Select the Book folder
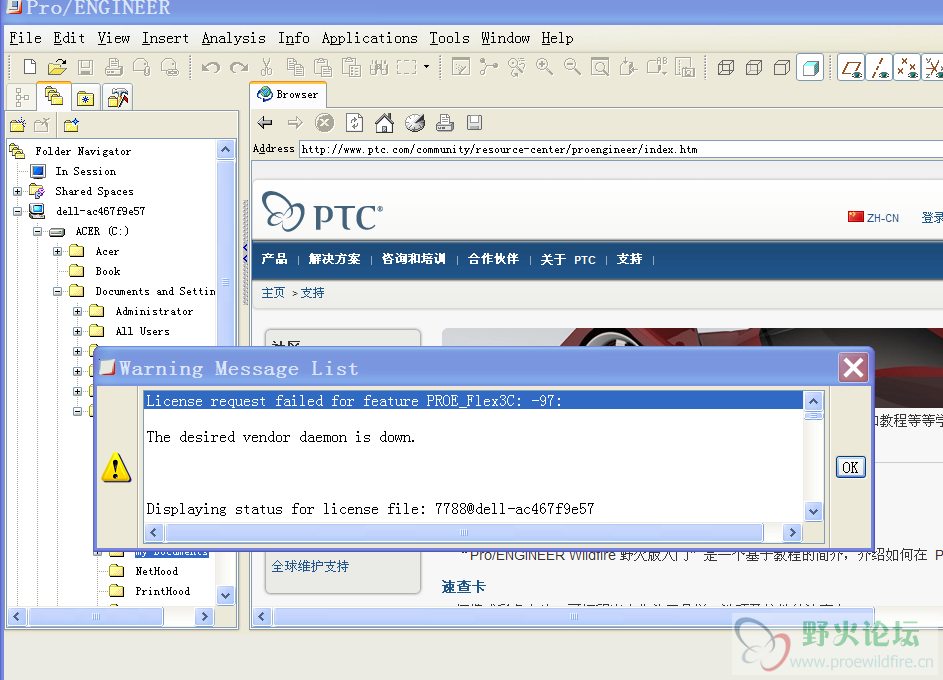The image size is (943, 680). click(108, 271)
